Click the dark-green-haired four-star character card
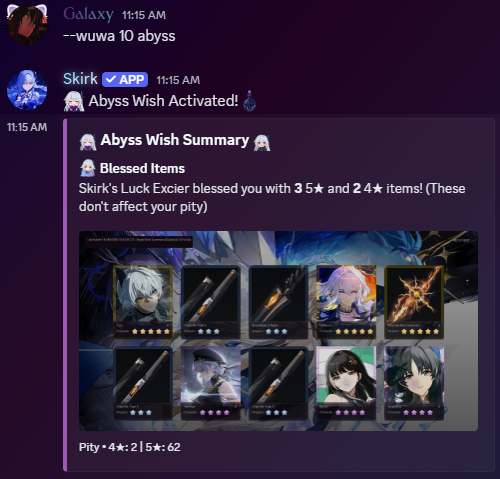 [x=414, y=383]
